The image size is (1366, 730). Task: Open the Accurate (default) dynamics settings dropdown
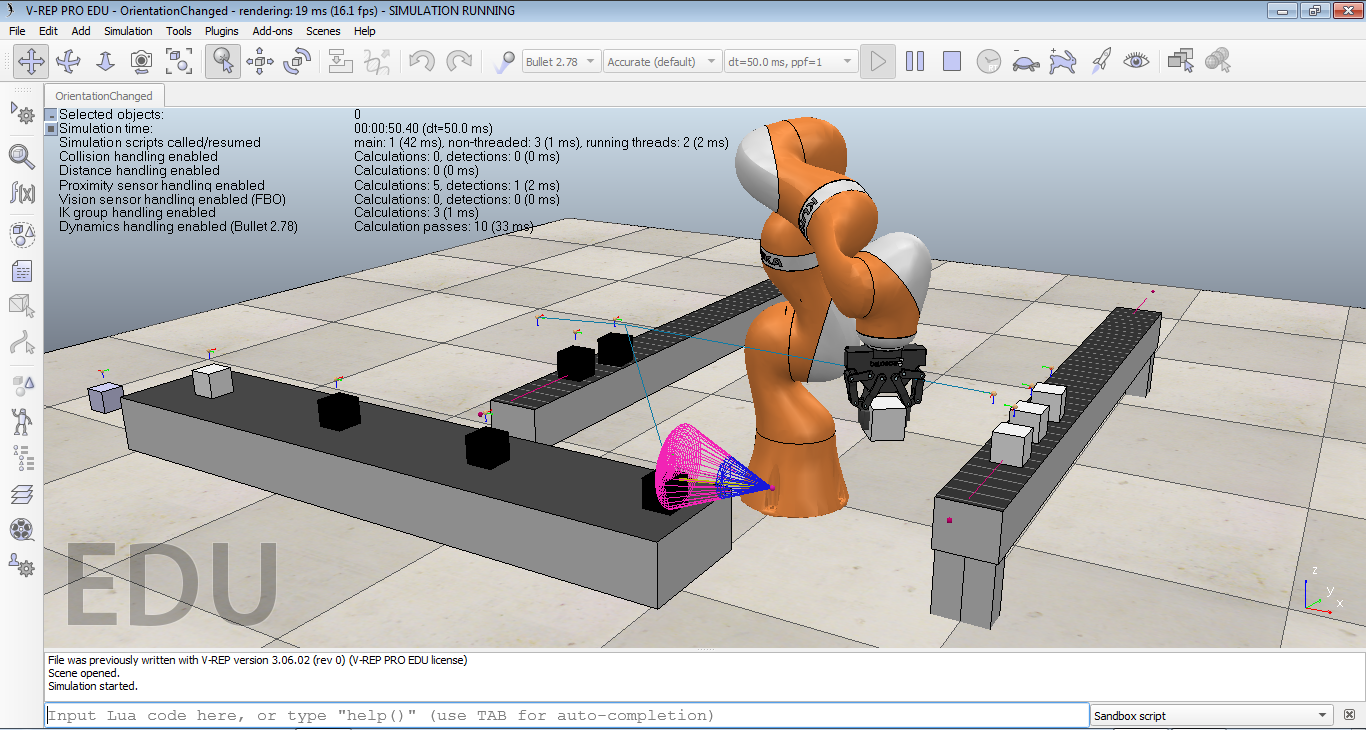(662, 62)
